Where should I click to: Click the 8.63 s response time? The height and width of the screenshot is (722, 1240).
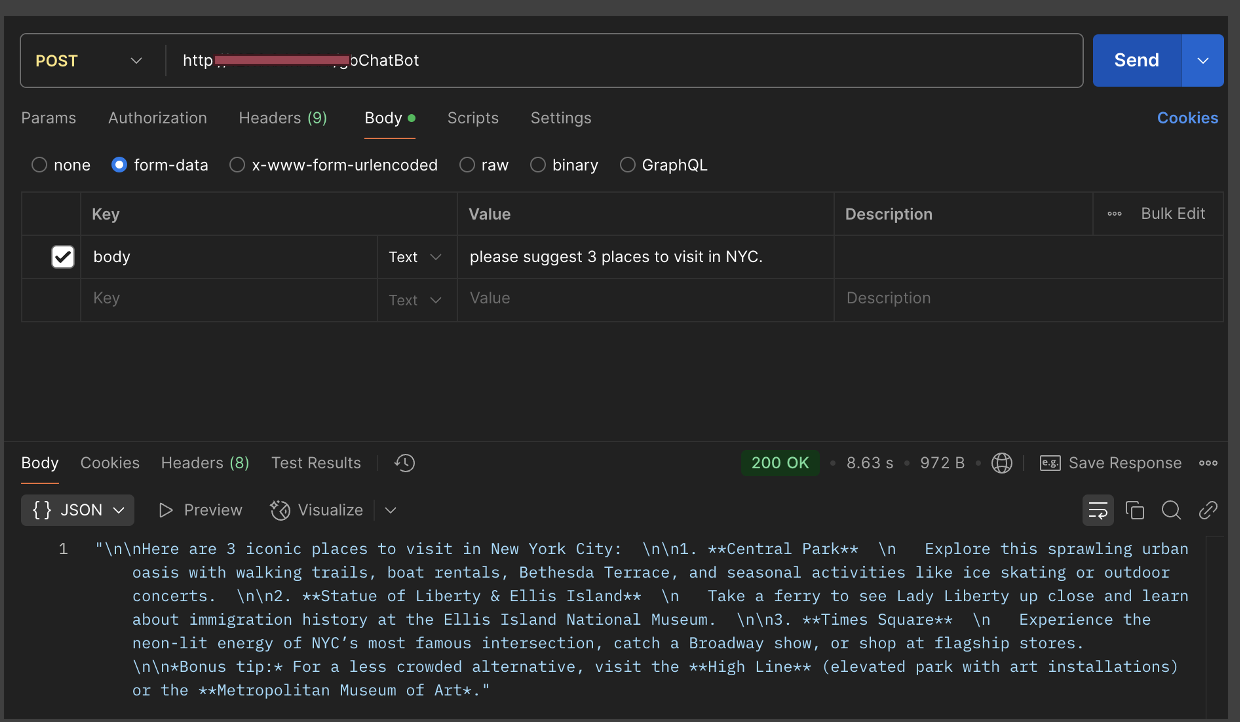[870, 463]
